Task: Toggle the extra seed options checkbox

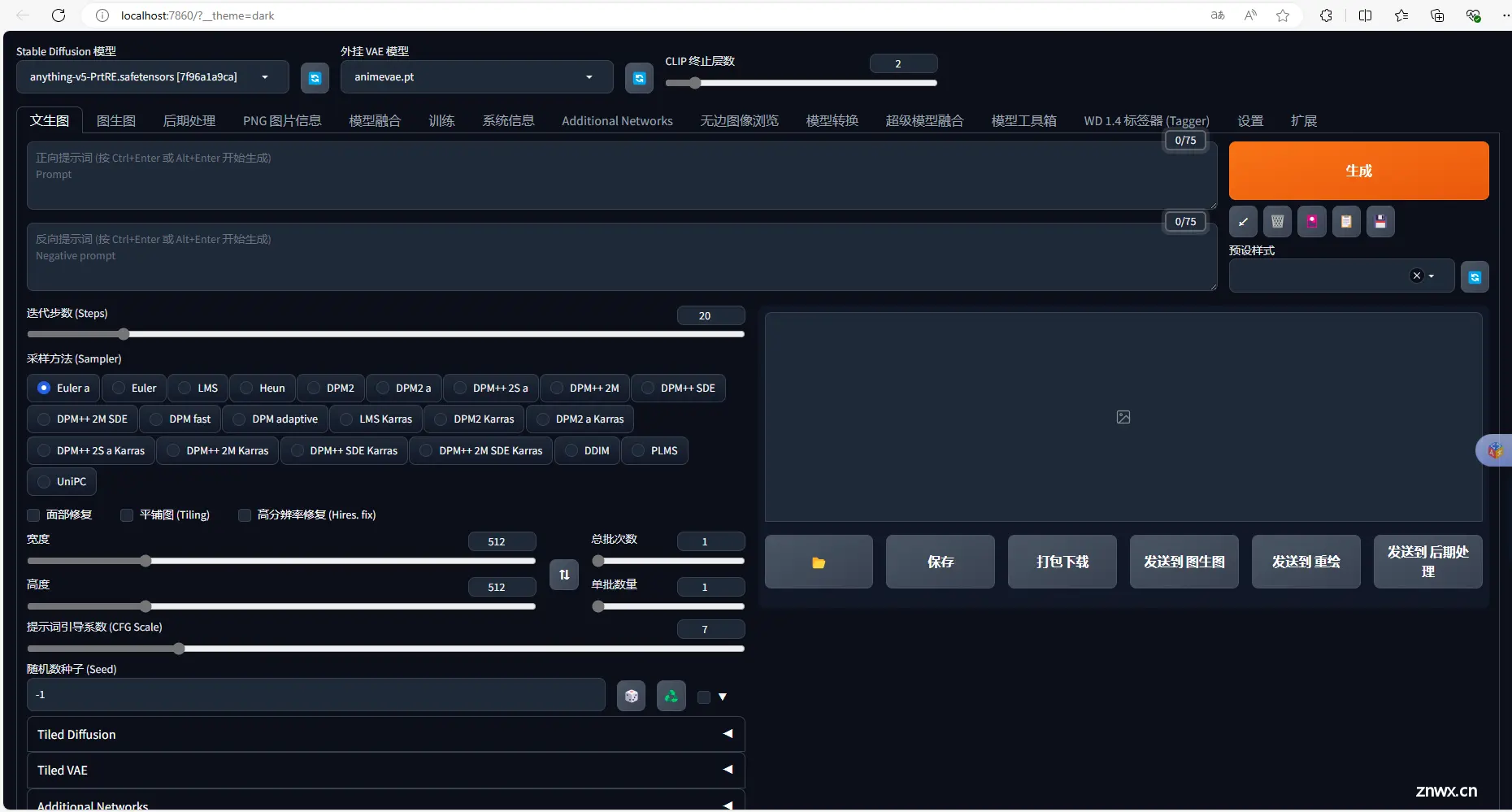Action: (704, 697)
